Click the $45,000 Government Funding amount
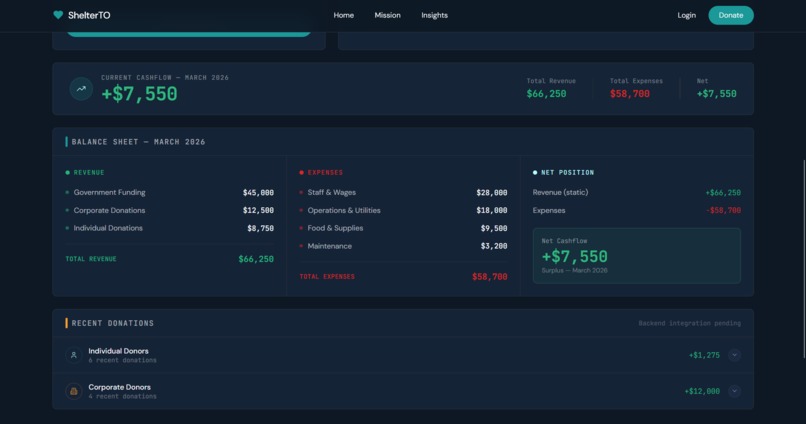 pyautogui.click(x=258, y=193)
